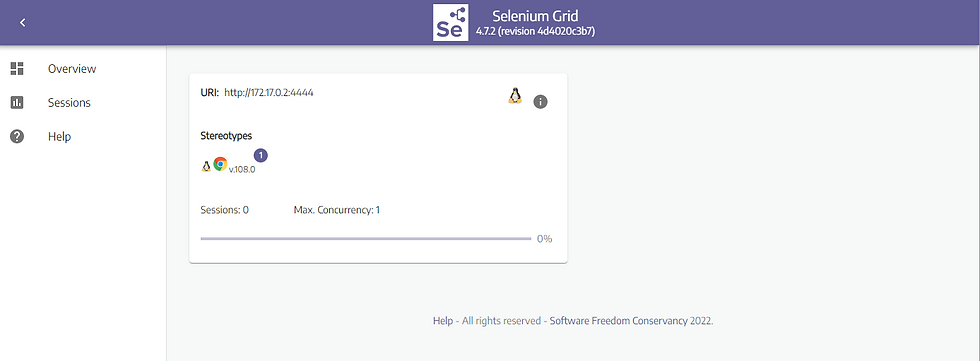This screenshot has height=361, width=980.
Task: Click the Chrome browser stereotype icon
Action: click(x=220, y=164)
